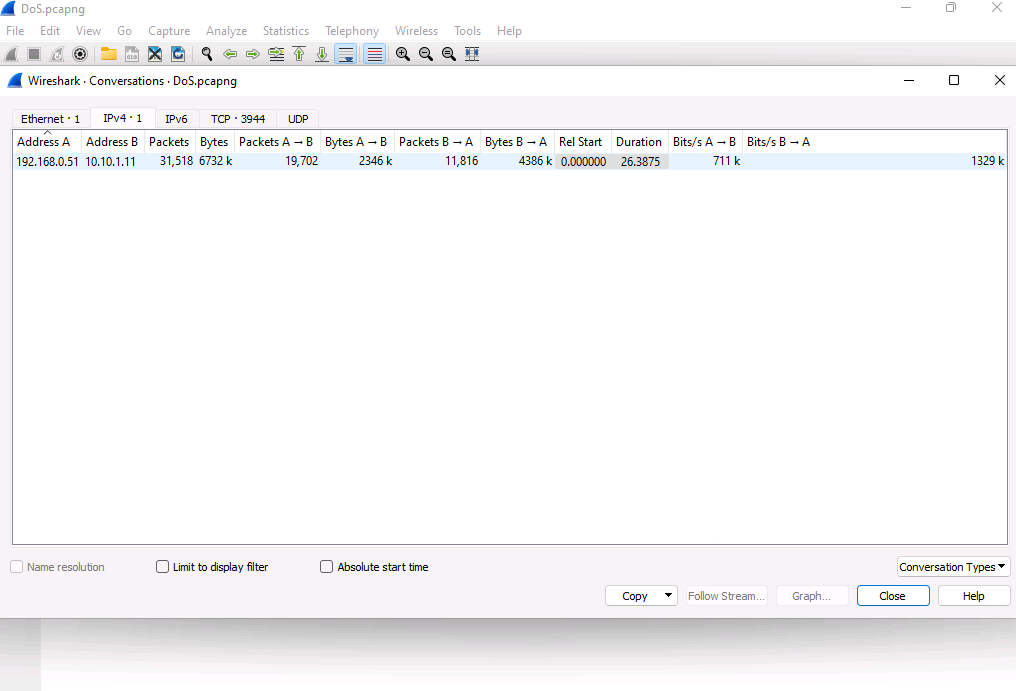Screen dimensions: 1016x691
Task: Switch to the TCP · 3944 tab
Action: 238,119
